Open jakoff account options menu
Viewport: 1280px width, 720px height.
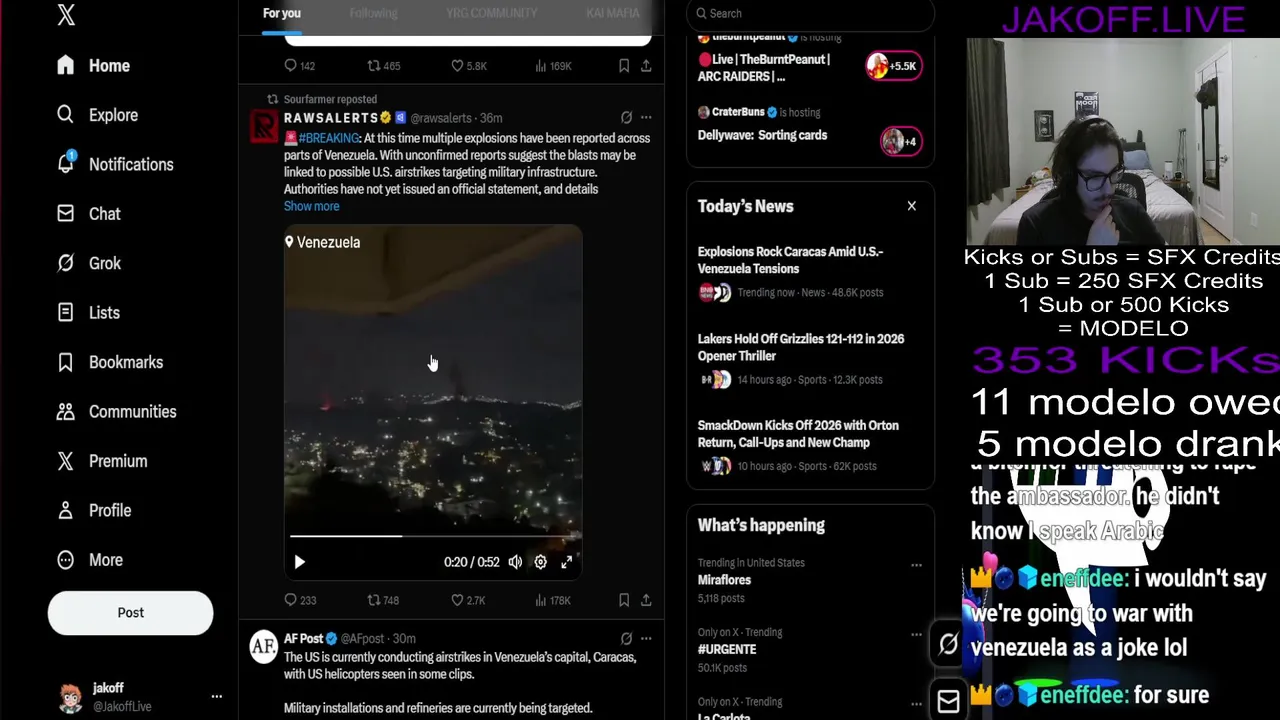216,696
